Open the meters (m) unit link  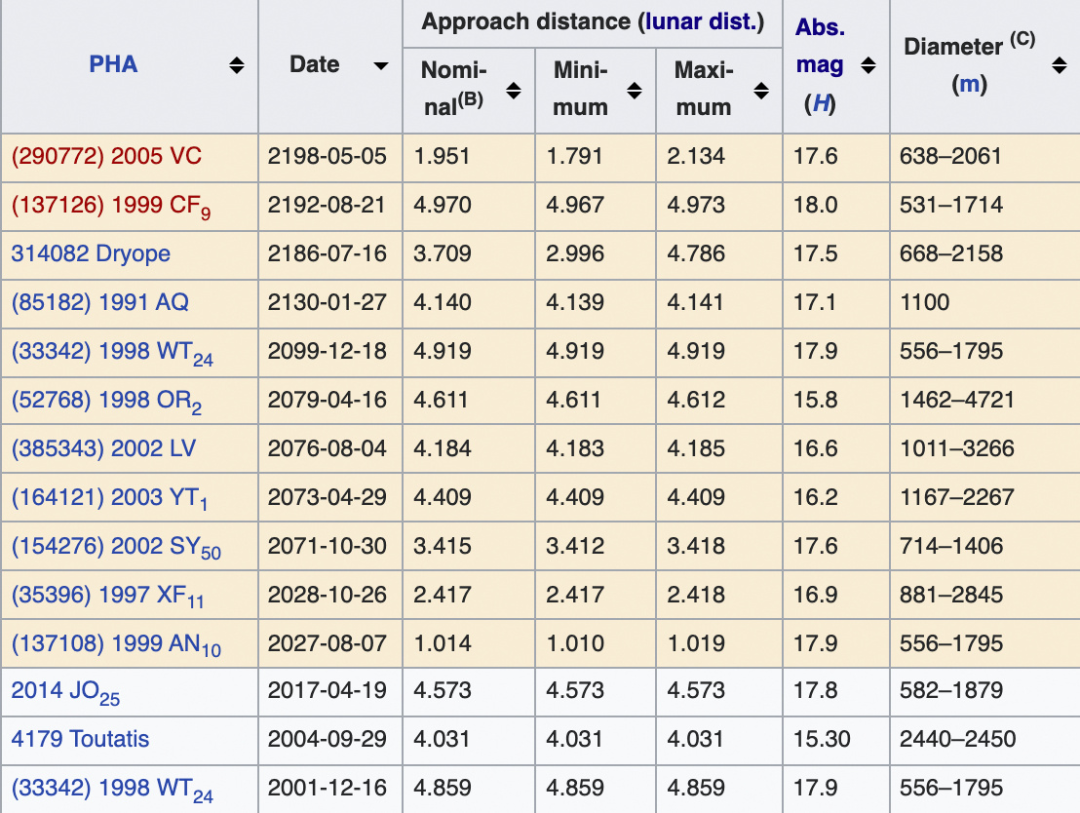click(x=969, y=85)
